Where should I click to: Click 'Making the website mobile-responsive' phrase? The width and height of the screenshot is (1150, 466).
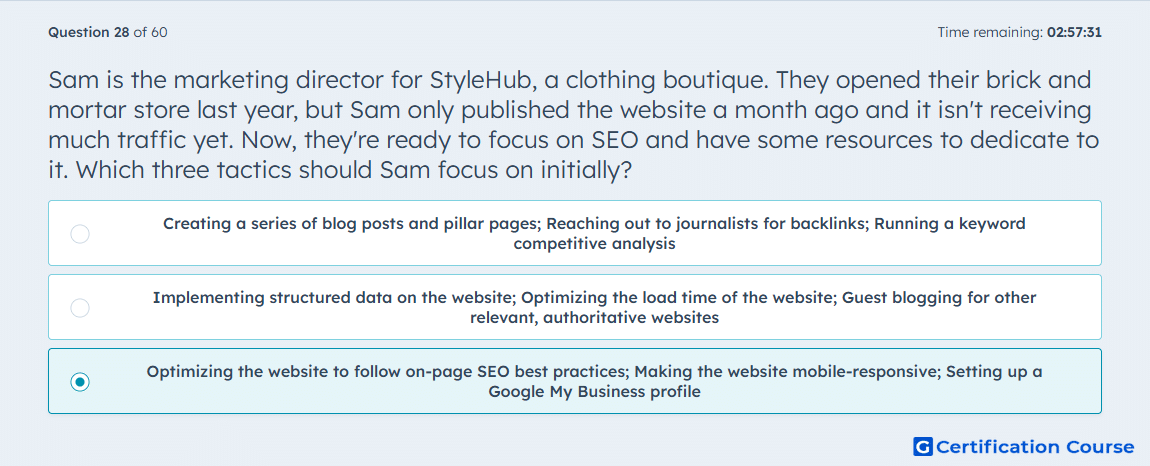tap(787, 371)
